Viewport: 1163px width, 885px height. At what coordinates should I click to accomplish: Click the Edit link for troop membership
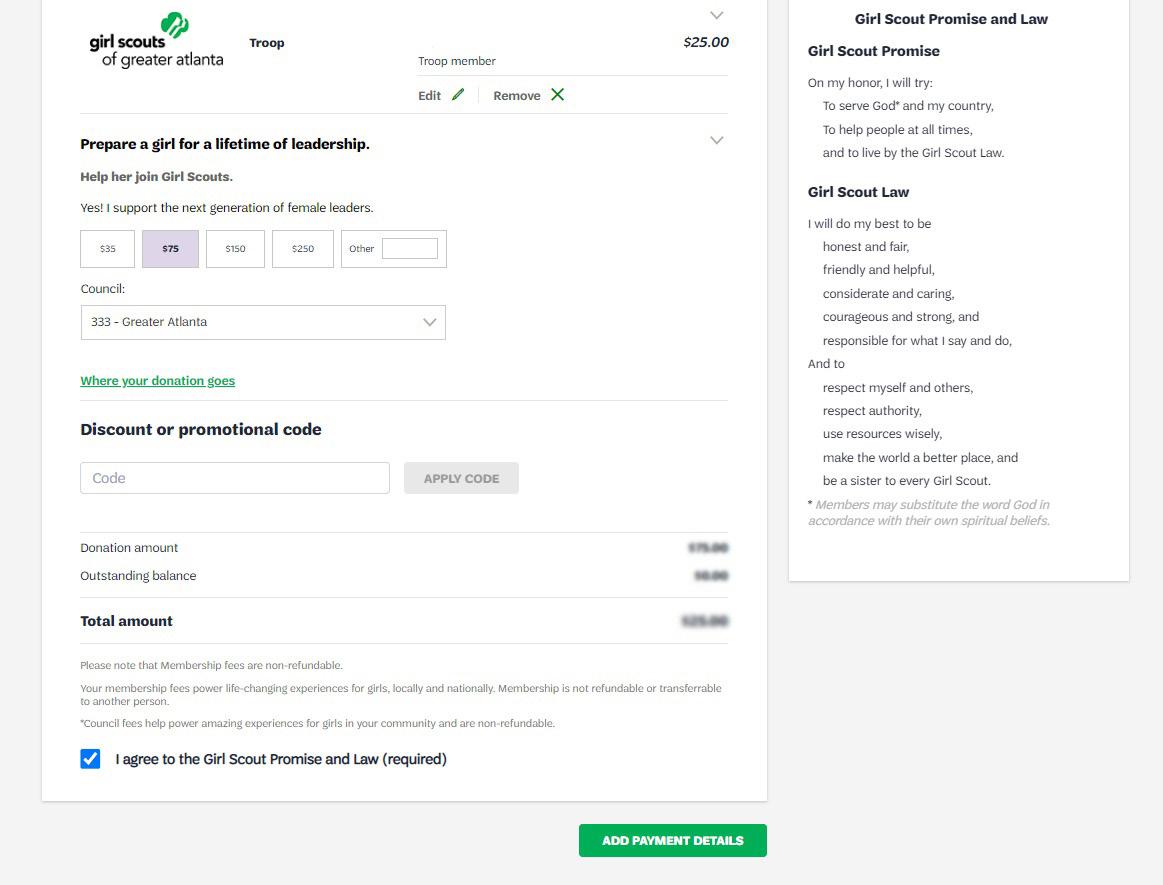click(430, 96)
